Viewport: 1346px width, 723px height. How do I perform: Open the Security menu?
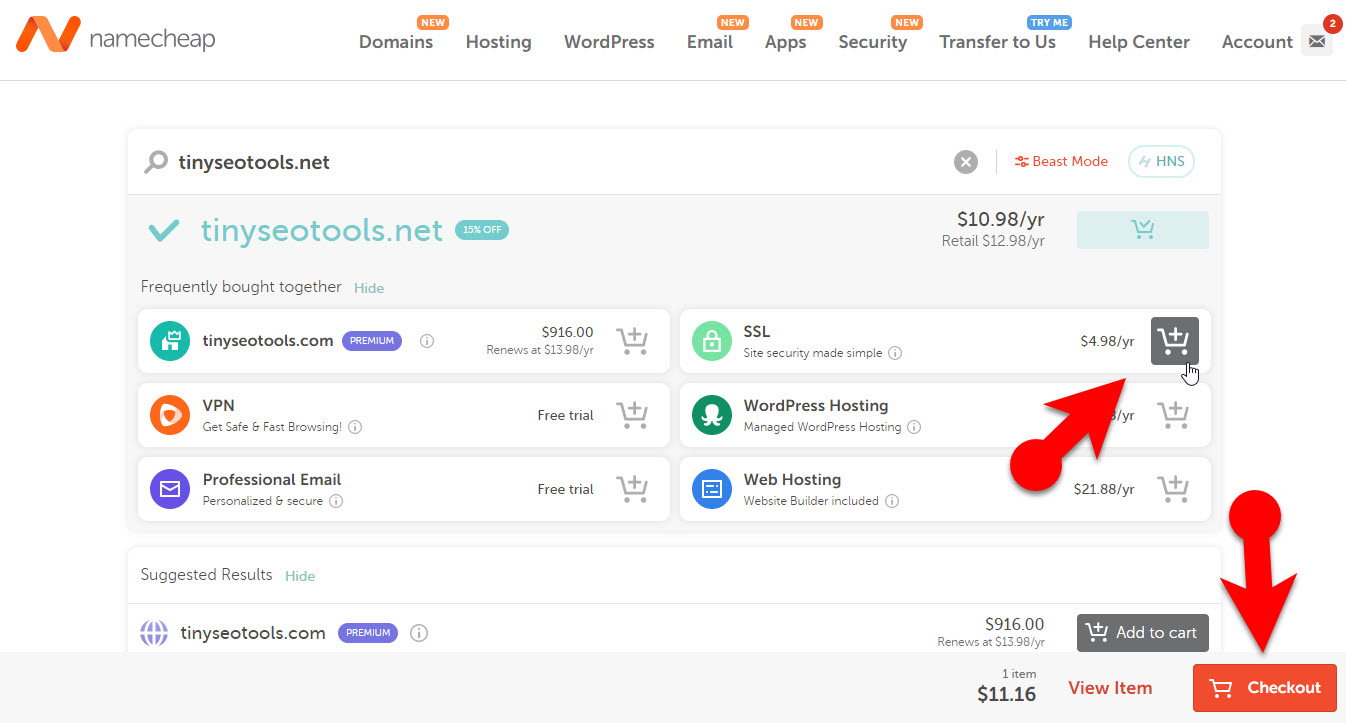tap(873, 42)
